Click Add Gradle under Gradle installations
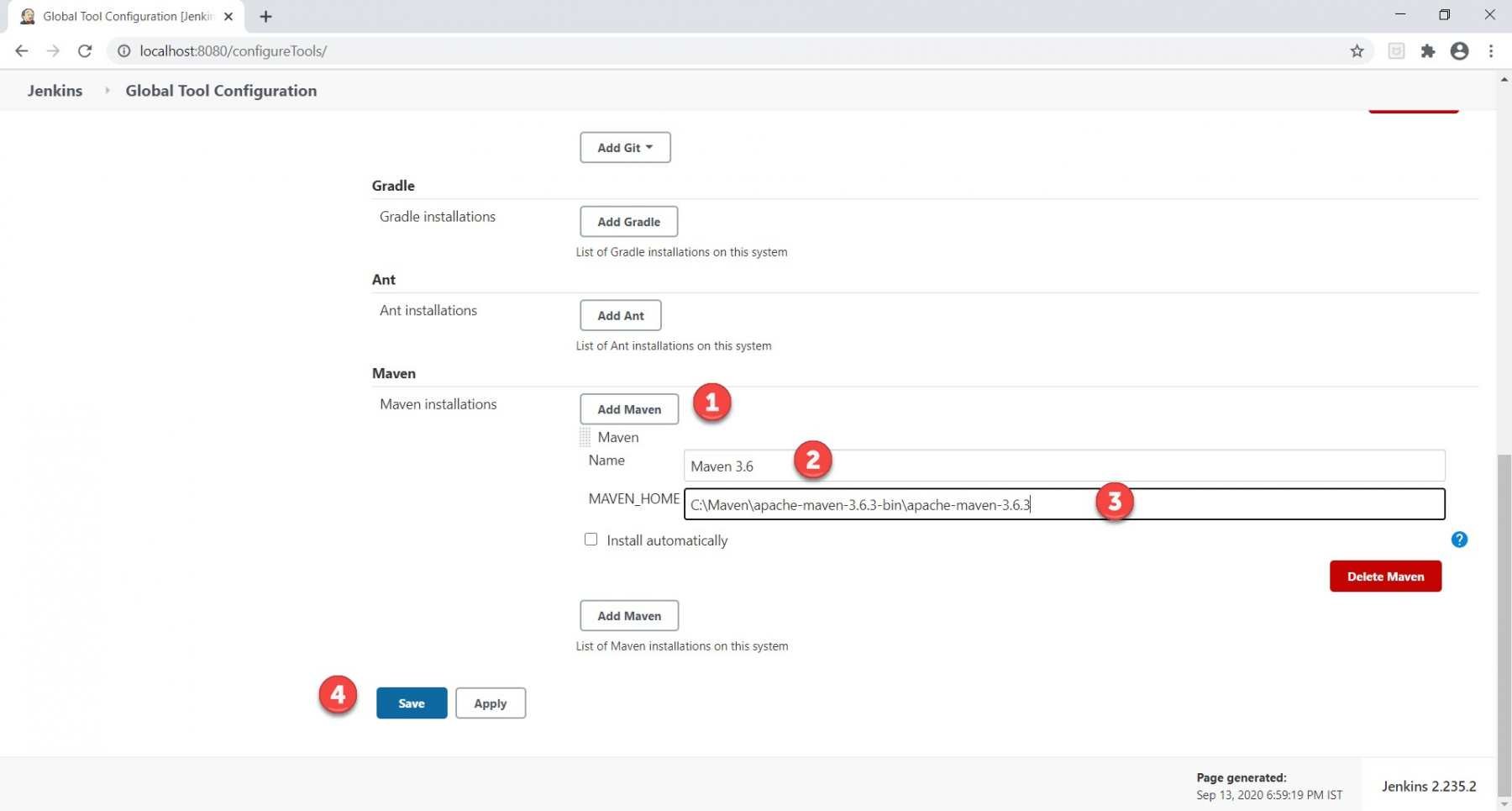The image size is (1512, 811). pyautogui.click(x=628, y=221)
